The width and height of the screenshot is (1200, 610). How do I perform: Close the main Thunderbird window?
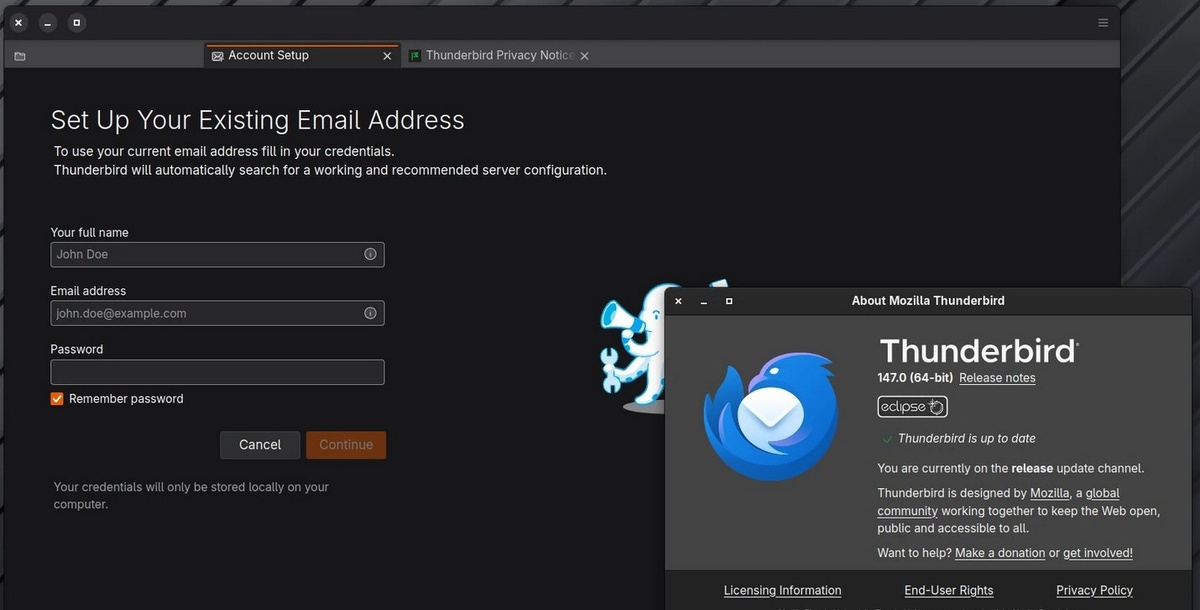(18, 22)
